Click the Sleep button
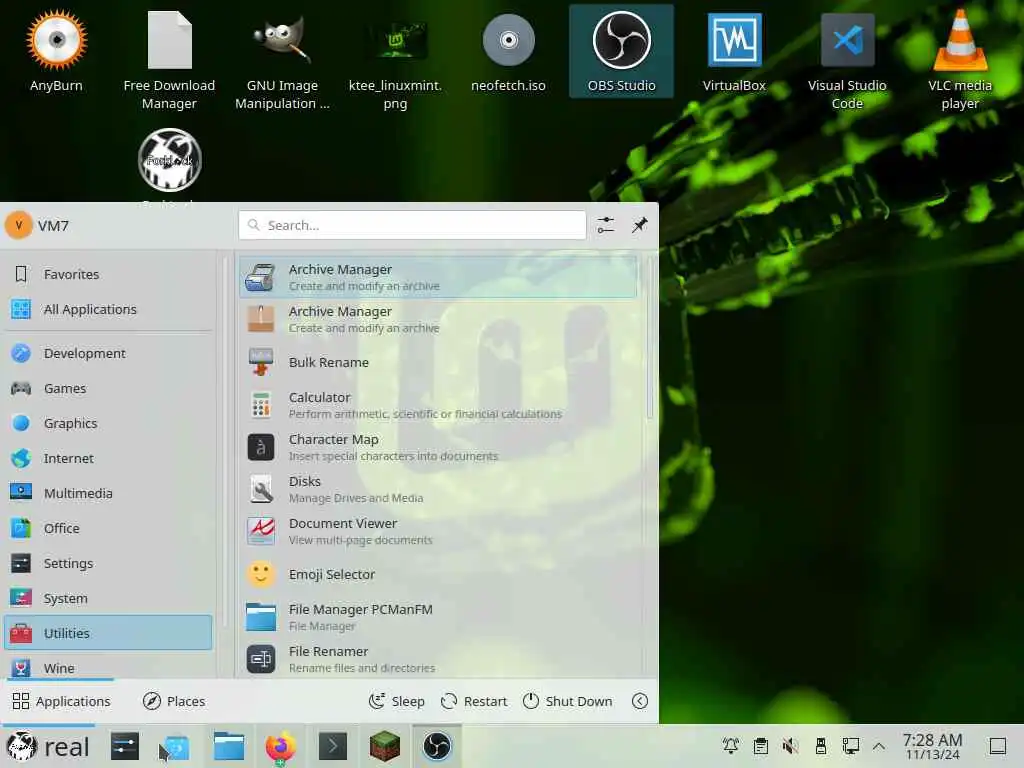Image resolution: width=1024 pixels, height=768 pixels. point(396,701)
